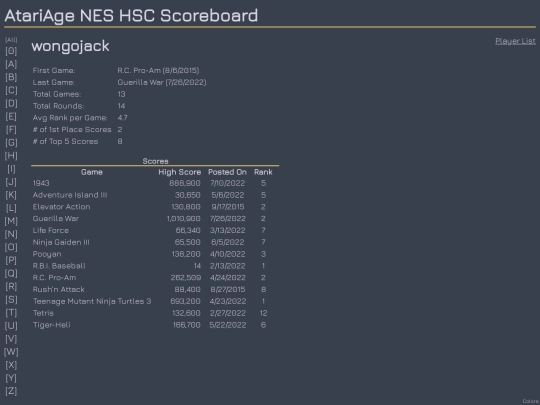This screenshot has height=405, width=540.
Task: Click the High Score column header
Action: point(179,172)
